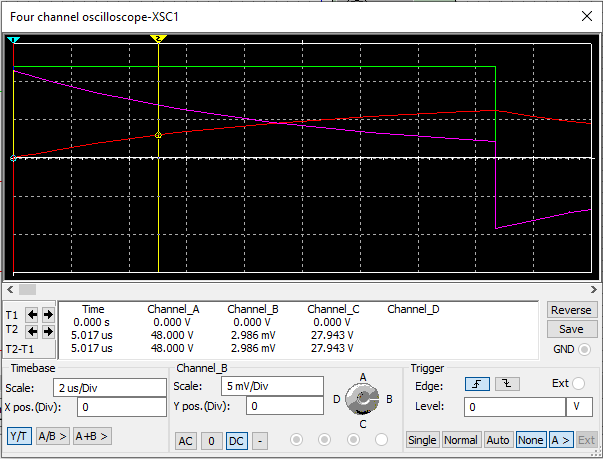Screen dimensions: 603x459
Task: Click the Channel_B Scale field
Action: [272, 386]
